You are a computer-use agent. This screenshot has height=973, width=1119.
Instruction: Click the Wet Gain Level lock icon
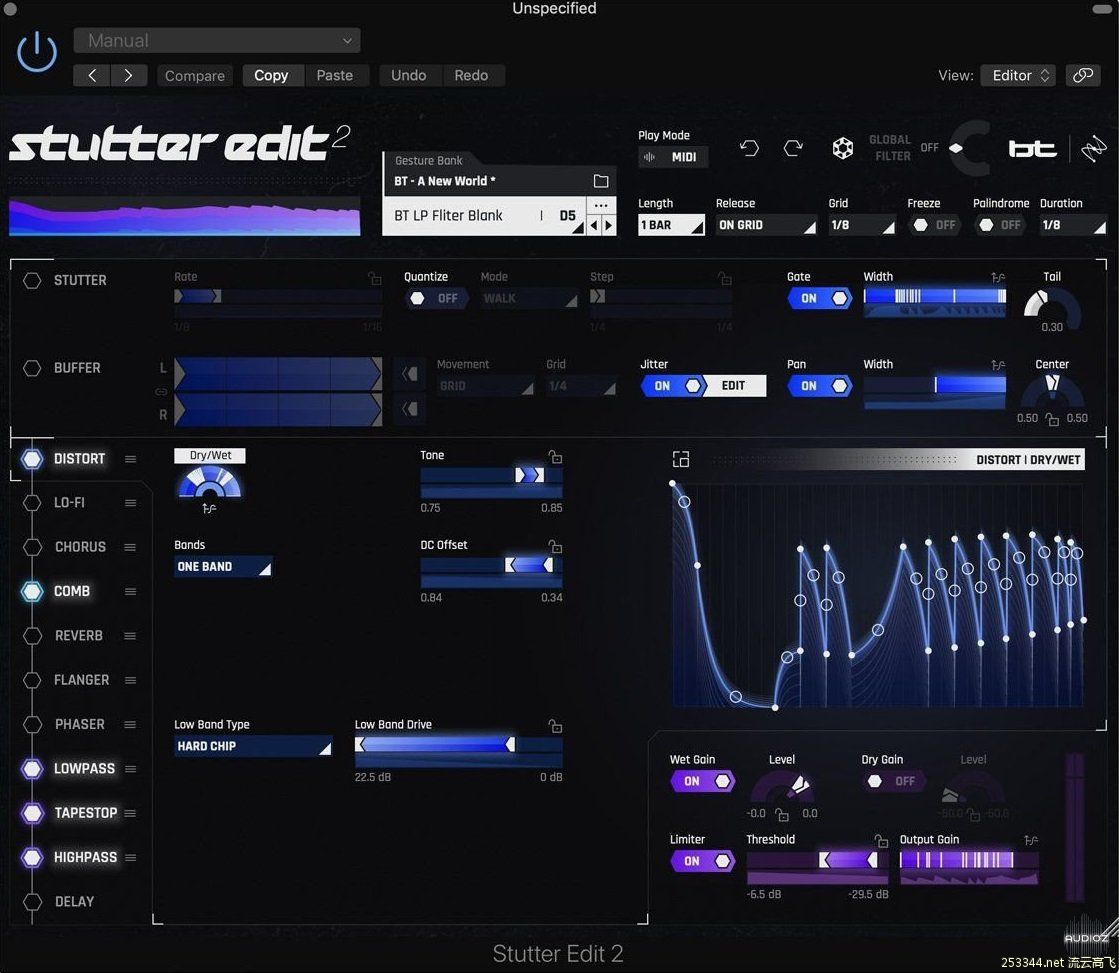pos(782,815)
